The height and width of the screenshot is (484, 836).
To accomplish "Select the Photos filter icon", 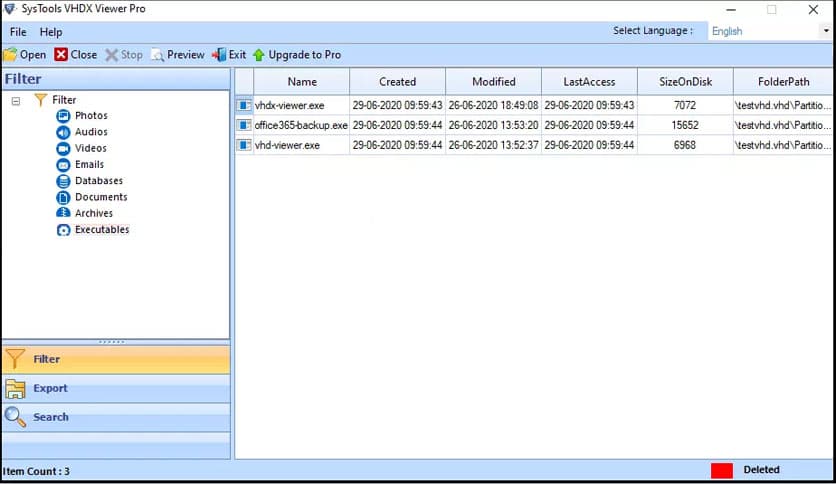I will click(x=63, y=116).
